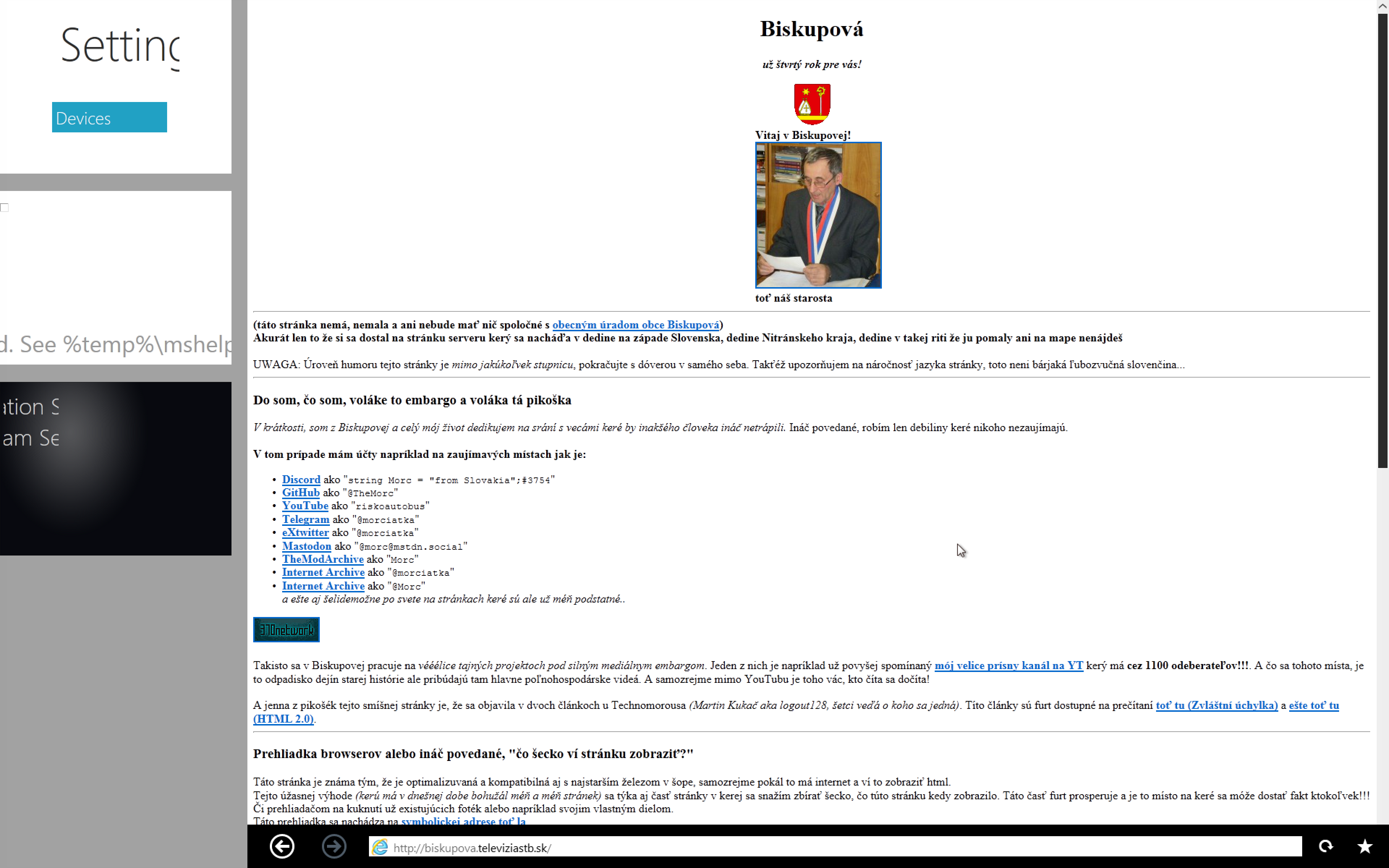Open the toť tu (Zvláštní úchylka) link
This screenshot has height=868, width=1389.
[1216, 706]
